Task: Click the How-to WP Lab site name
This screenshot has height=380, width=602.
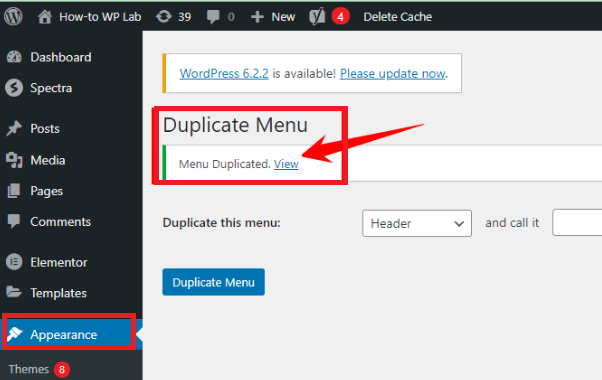Action: (100, 17)
